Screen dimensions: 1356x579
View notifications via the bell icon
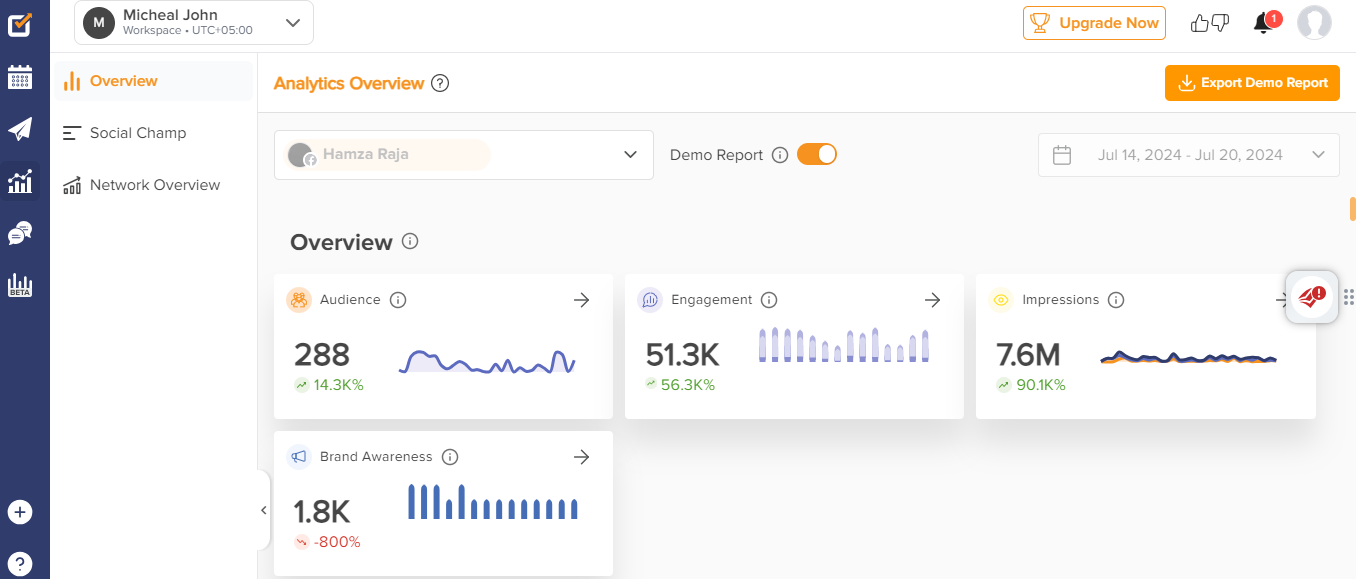tap(1262, 21)
